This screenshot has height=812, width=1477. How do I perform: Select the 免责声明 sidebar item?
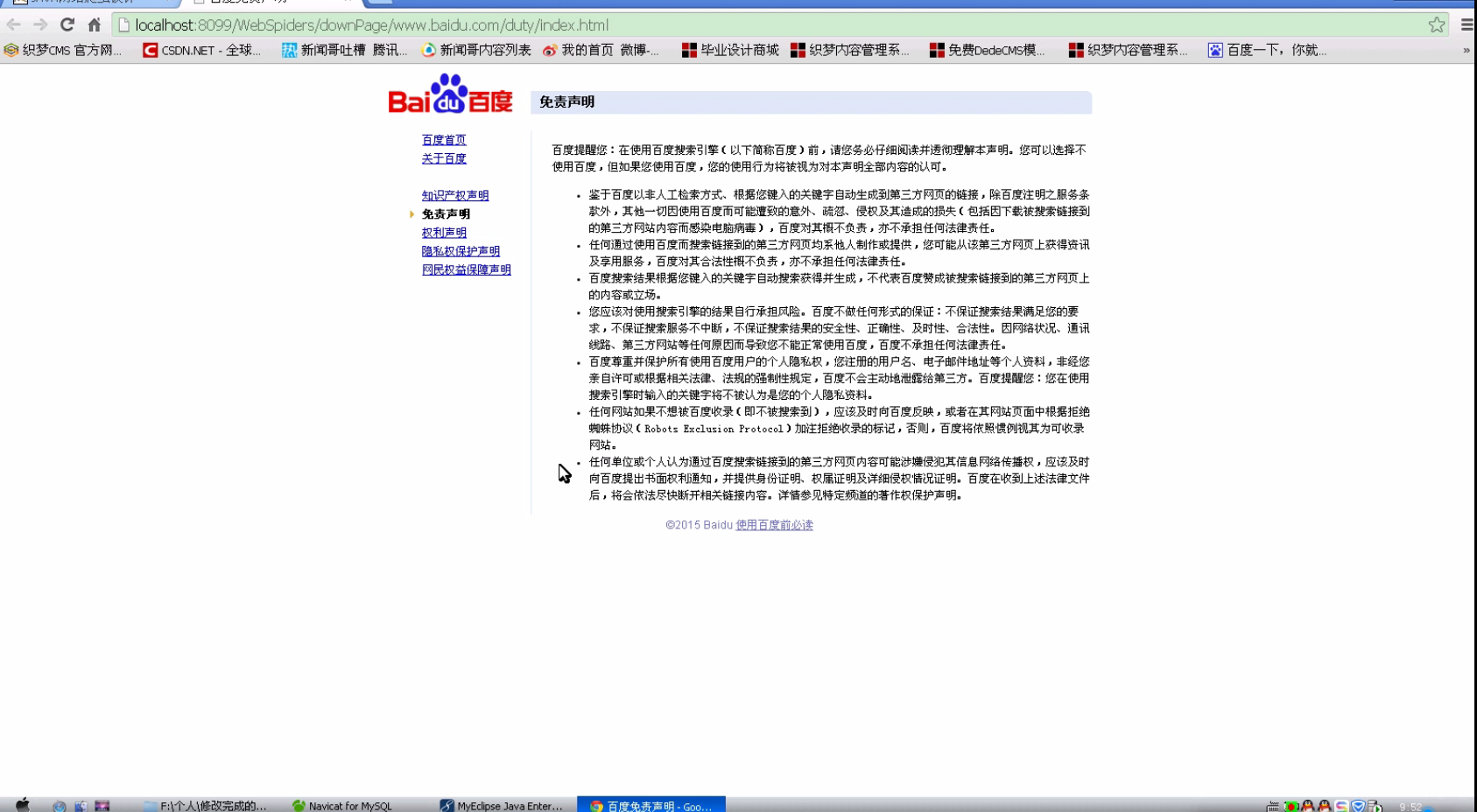point(446,214)
